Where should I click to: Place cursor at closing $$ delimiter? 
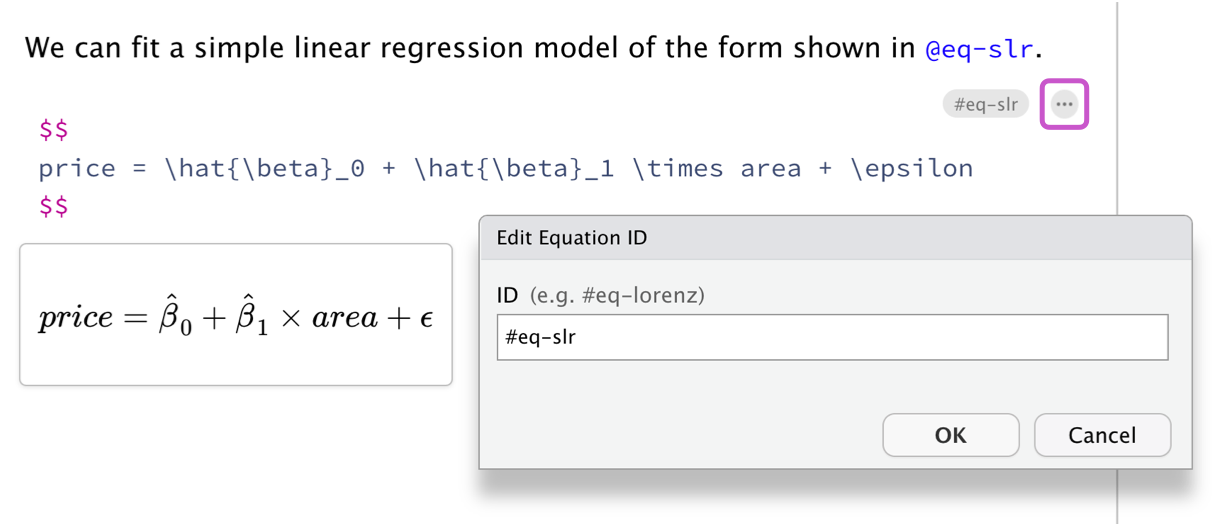click(x=53, y=207)
